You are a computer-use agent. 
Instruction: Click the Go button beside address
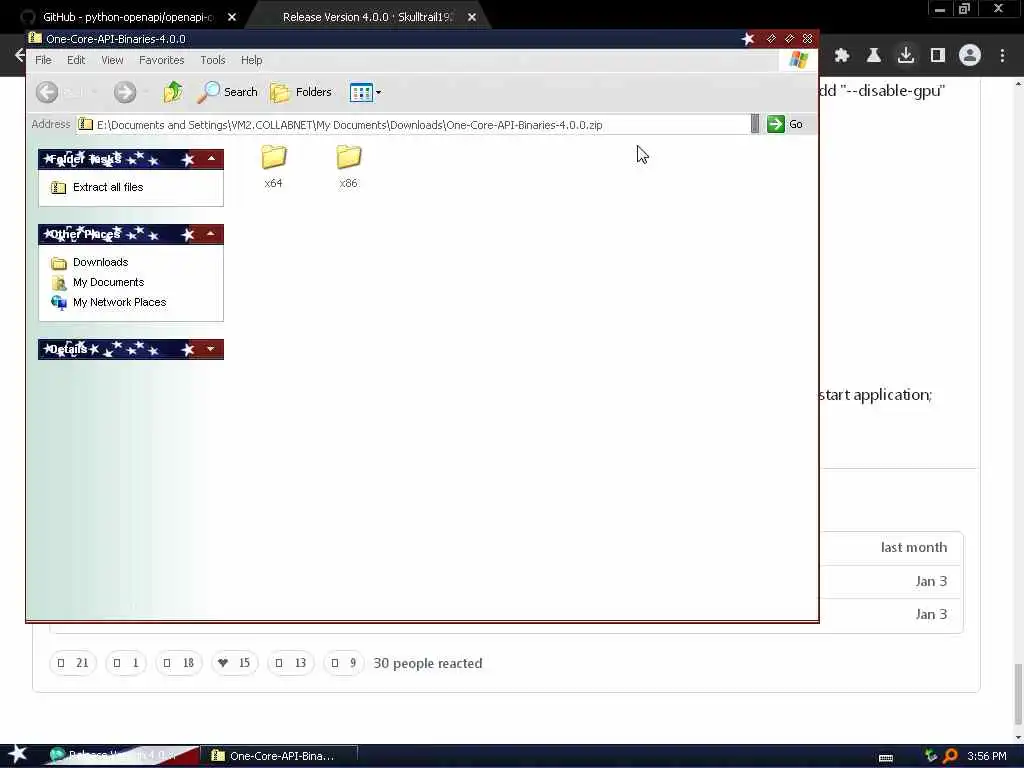(785, 124)
